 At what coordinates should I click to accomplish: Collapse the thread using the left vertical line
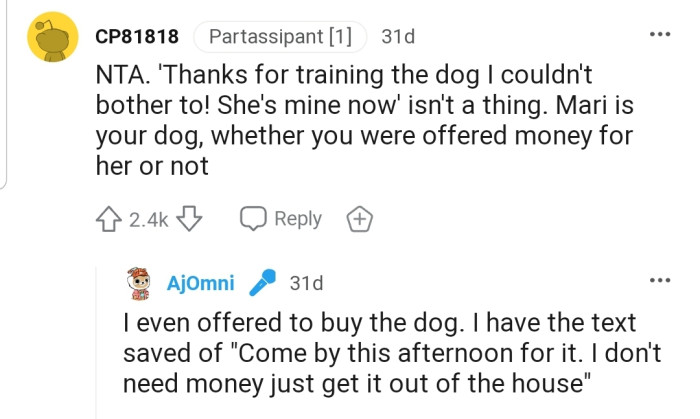pos(6,100)
